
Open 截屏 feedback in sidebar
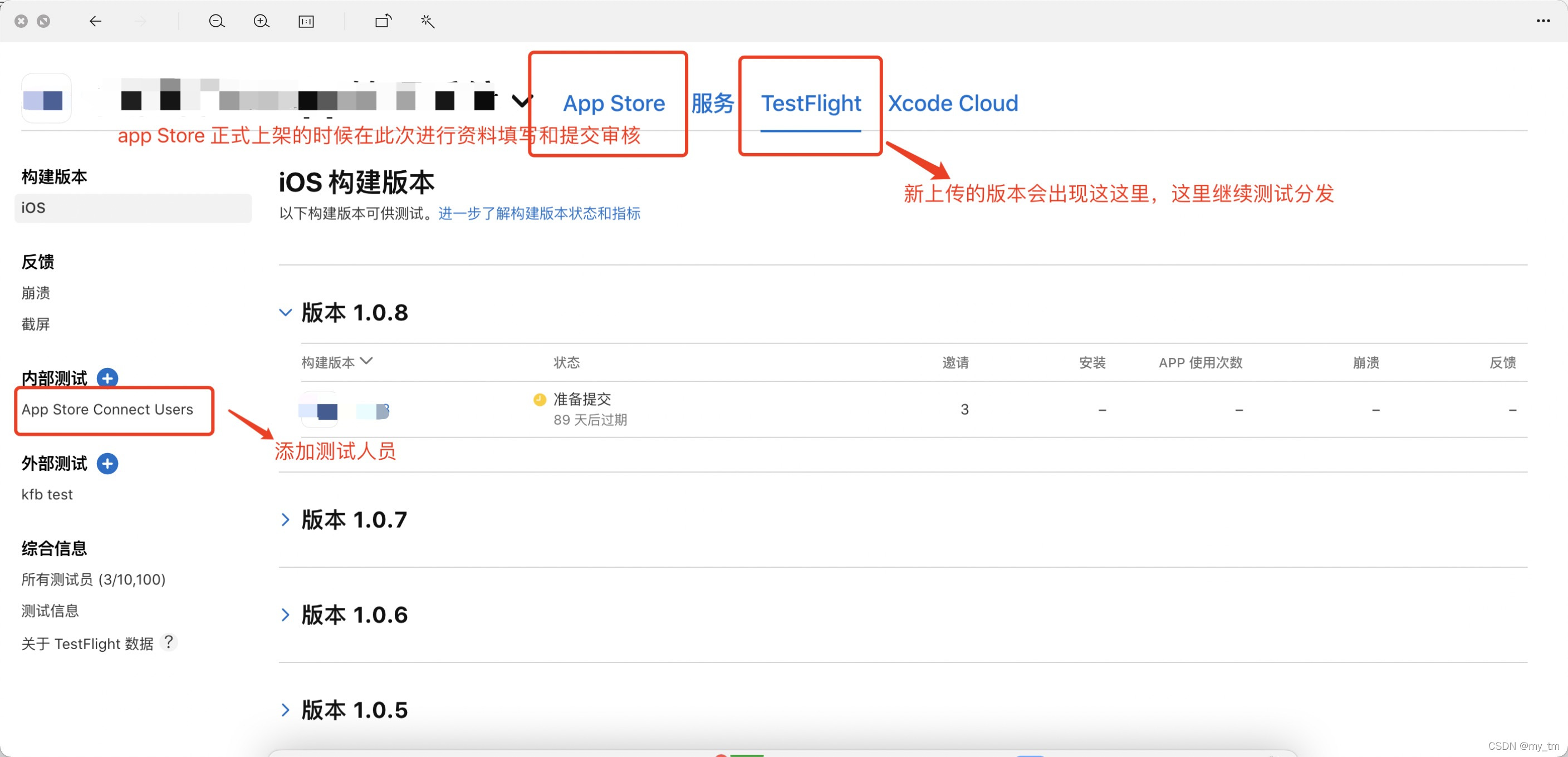pyautogui.click(x=36, y=324)
